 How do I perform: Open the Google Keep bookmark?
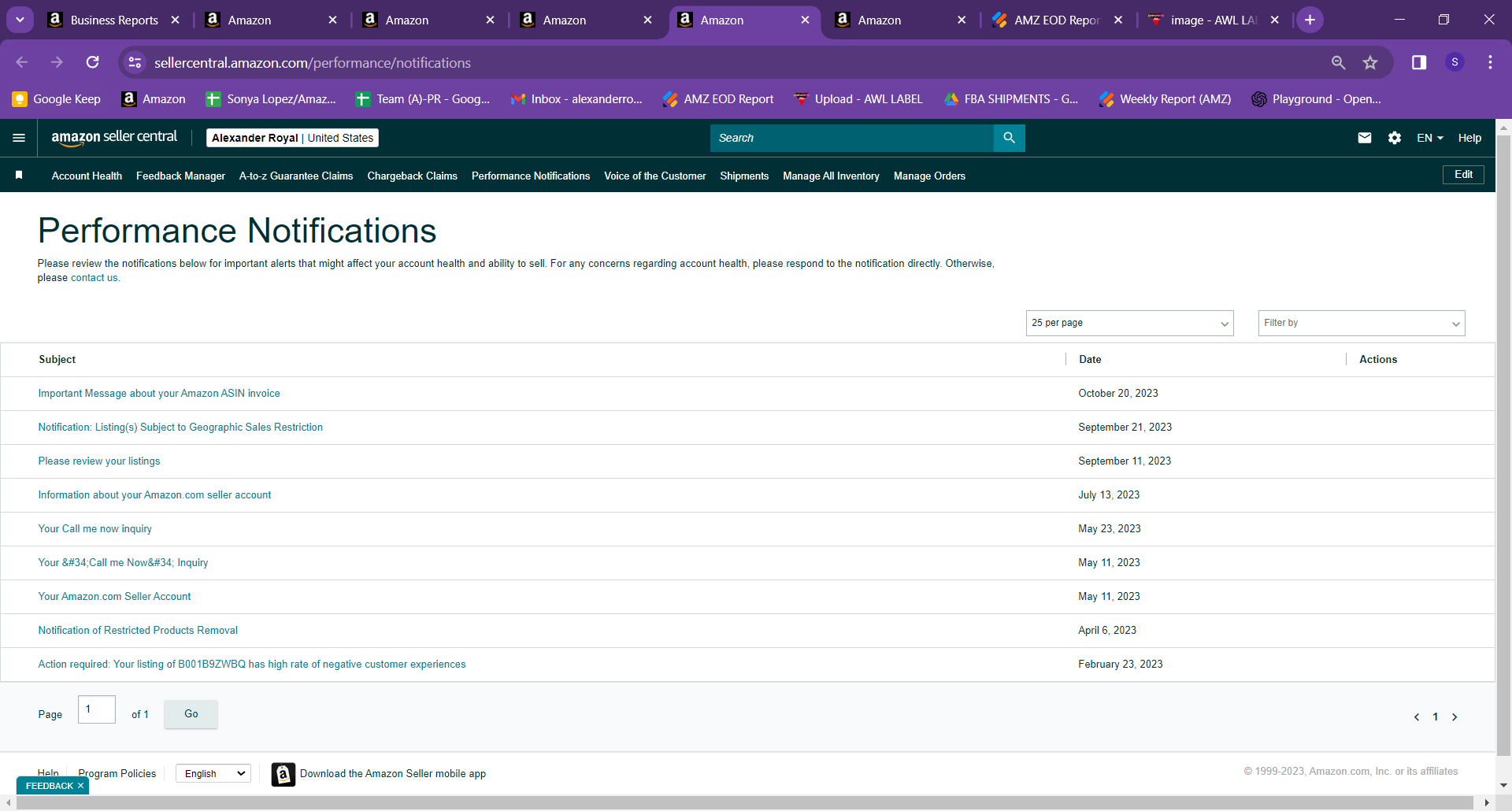pyautogui.click(x=57, y=99)
